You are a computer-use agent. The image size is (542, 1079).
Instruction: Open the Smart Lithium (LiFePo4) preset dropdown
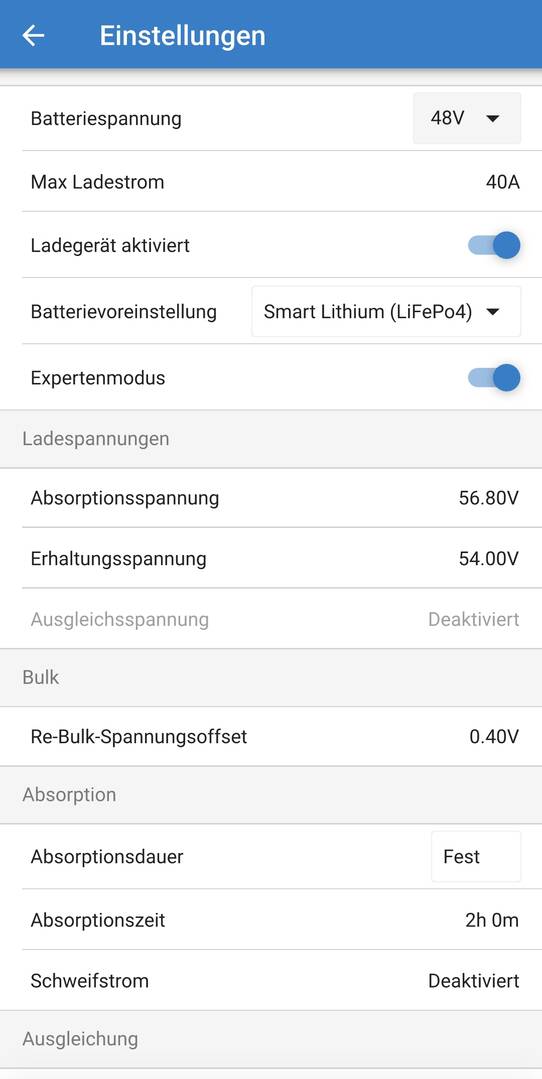(386, 312)
